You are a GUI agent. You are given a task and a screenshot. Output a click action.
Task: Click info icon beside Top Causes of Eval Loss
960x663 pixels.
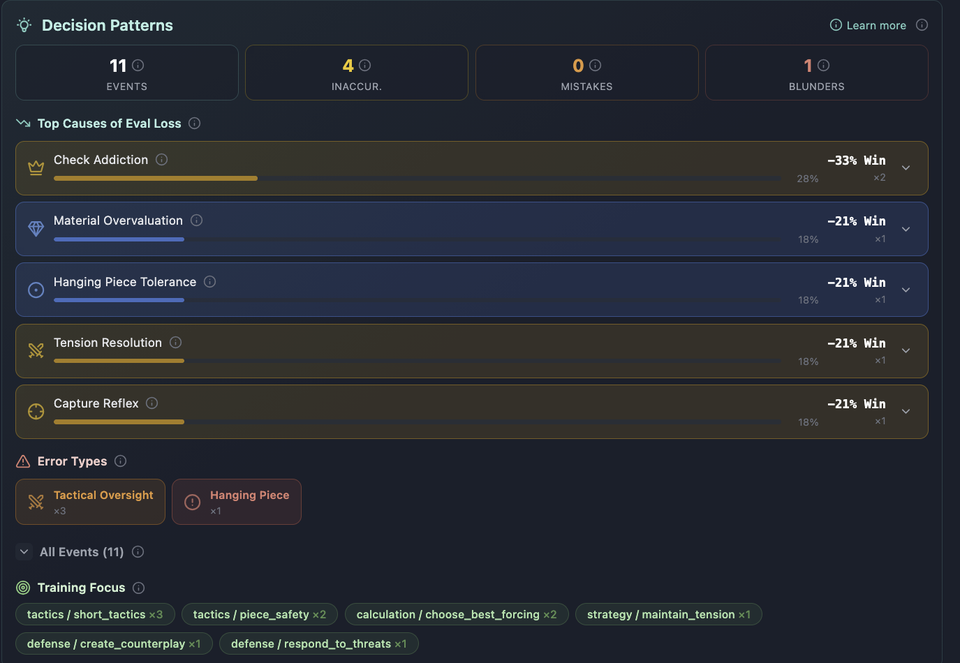coord(195,123)
